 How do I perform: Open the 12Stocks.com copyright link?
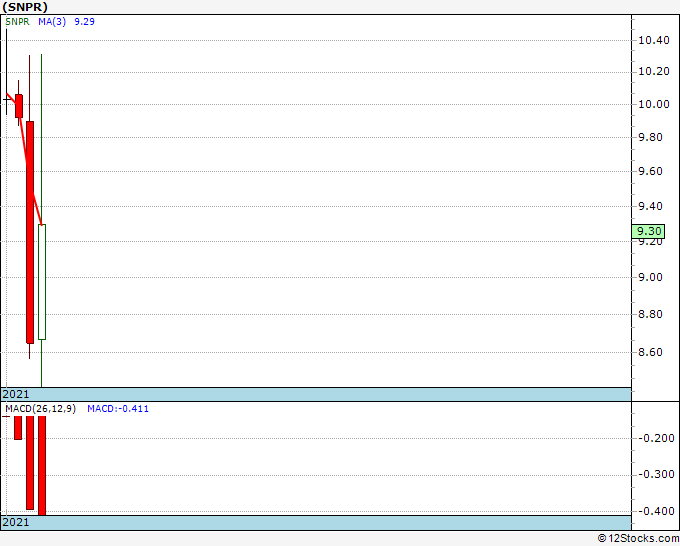pyautogui.click(x=638, y=539)
